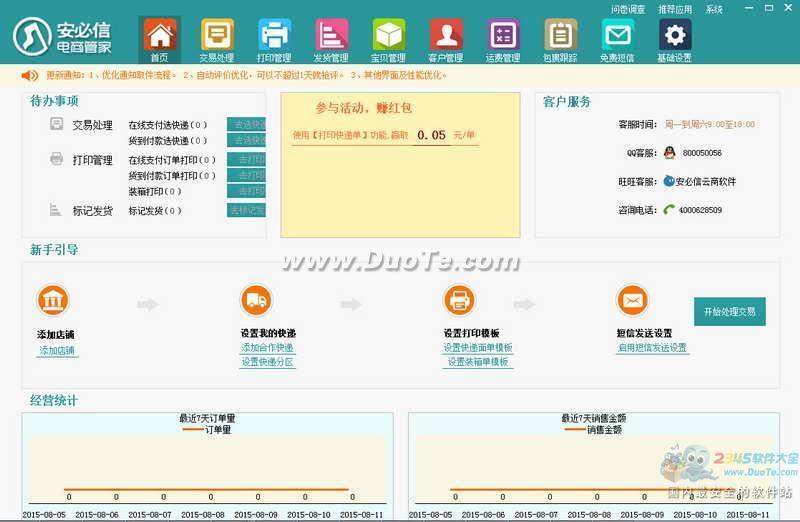The width and height of the screenshot is (800, 522).
Task: Select the 免费短信 envelope icon
Action: coord(617,36)
